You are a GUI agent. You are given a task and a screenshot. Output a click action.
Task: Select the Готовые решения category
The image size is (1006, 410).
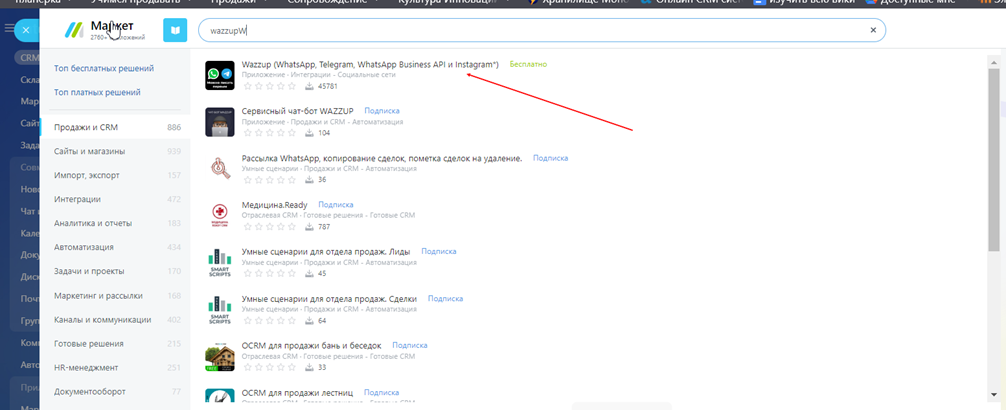tap(115, 344)
